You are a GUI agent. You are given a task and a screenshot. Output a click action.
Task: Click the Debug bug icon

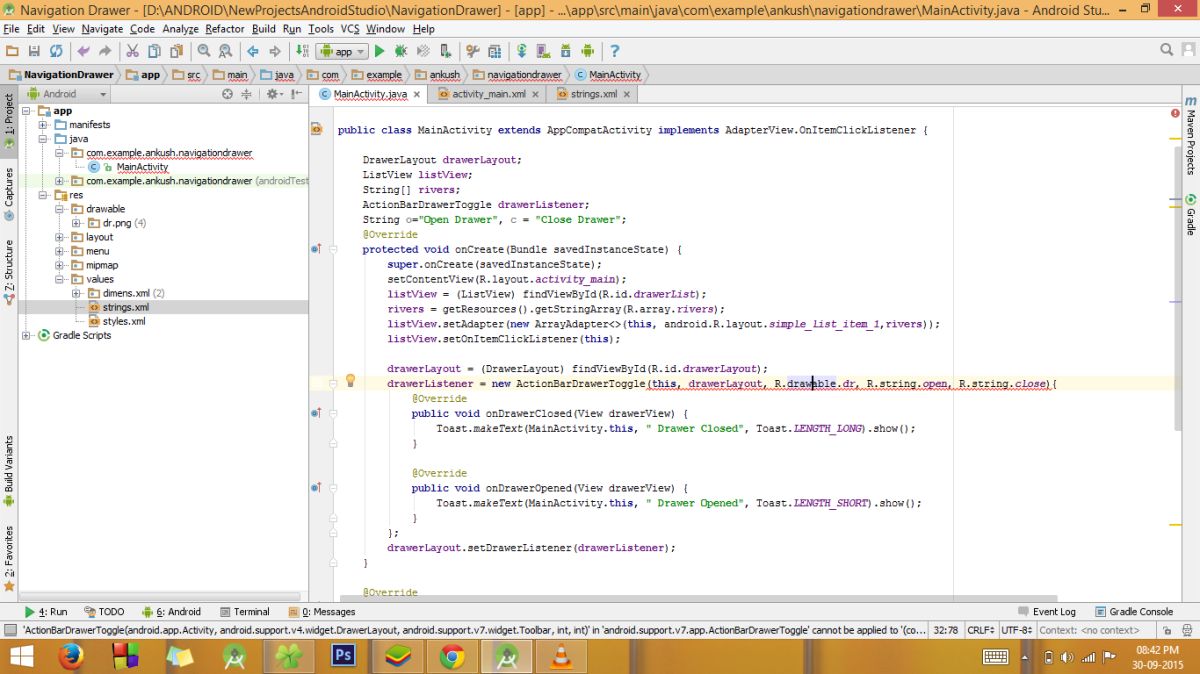[x=401, y=51]
